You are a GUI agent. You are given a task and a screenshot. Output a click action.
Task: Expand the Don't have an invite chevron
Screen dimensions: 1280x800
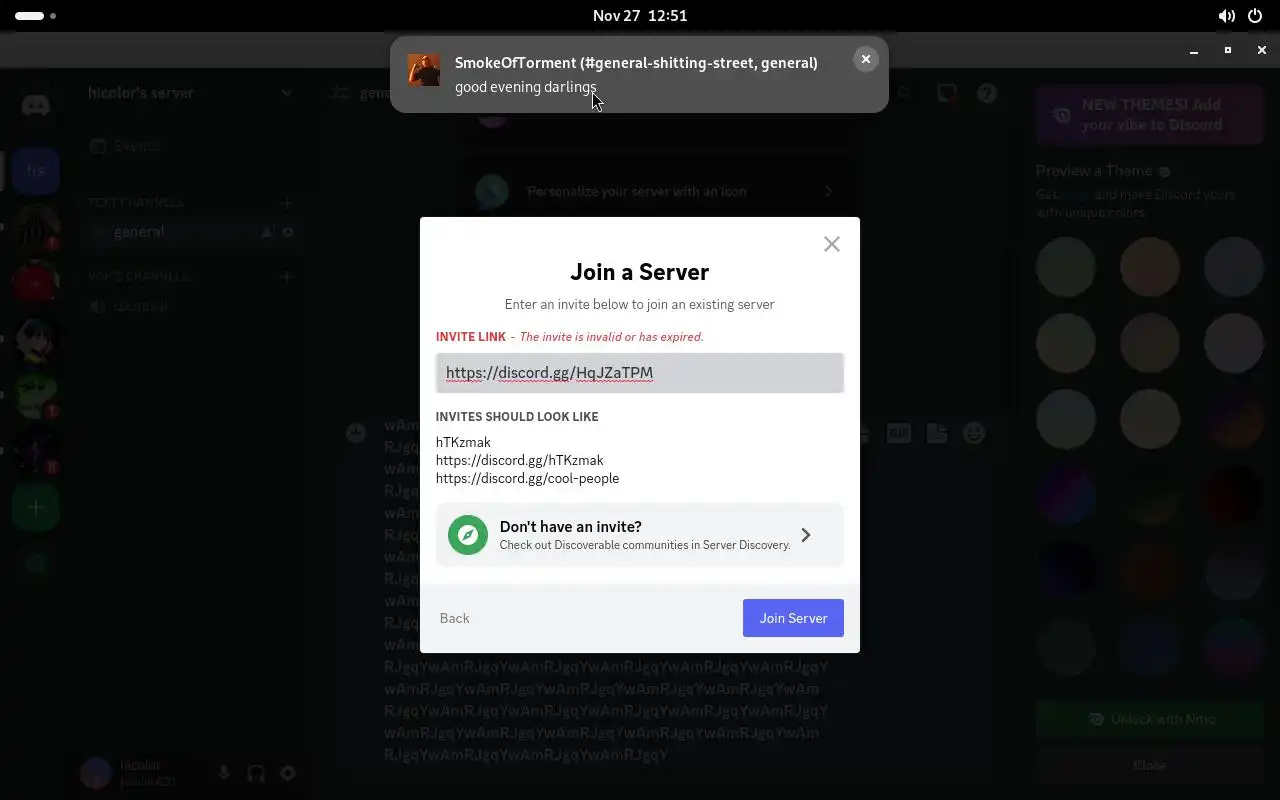[806, 535]
